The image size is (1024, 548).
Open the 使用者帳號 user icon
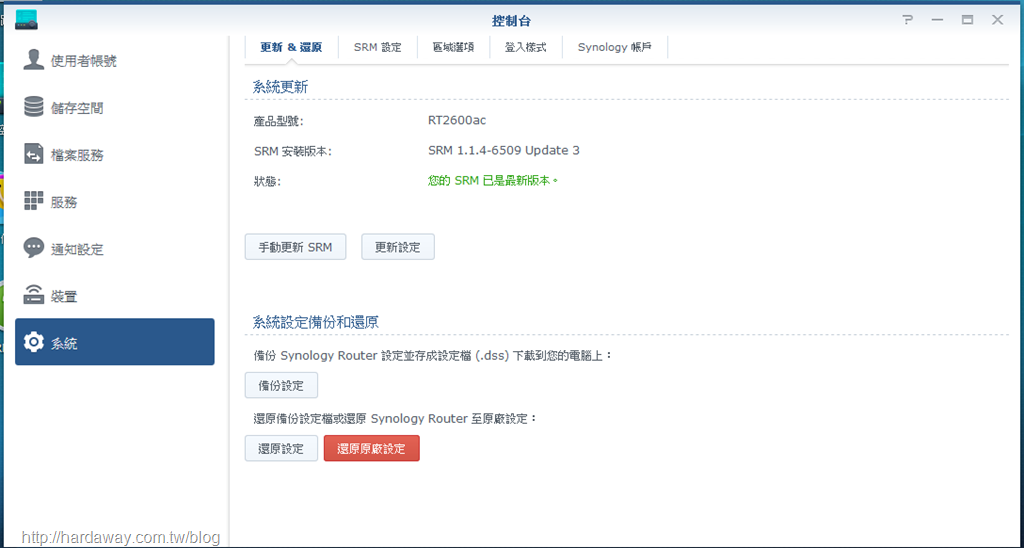[33, 59]
